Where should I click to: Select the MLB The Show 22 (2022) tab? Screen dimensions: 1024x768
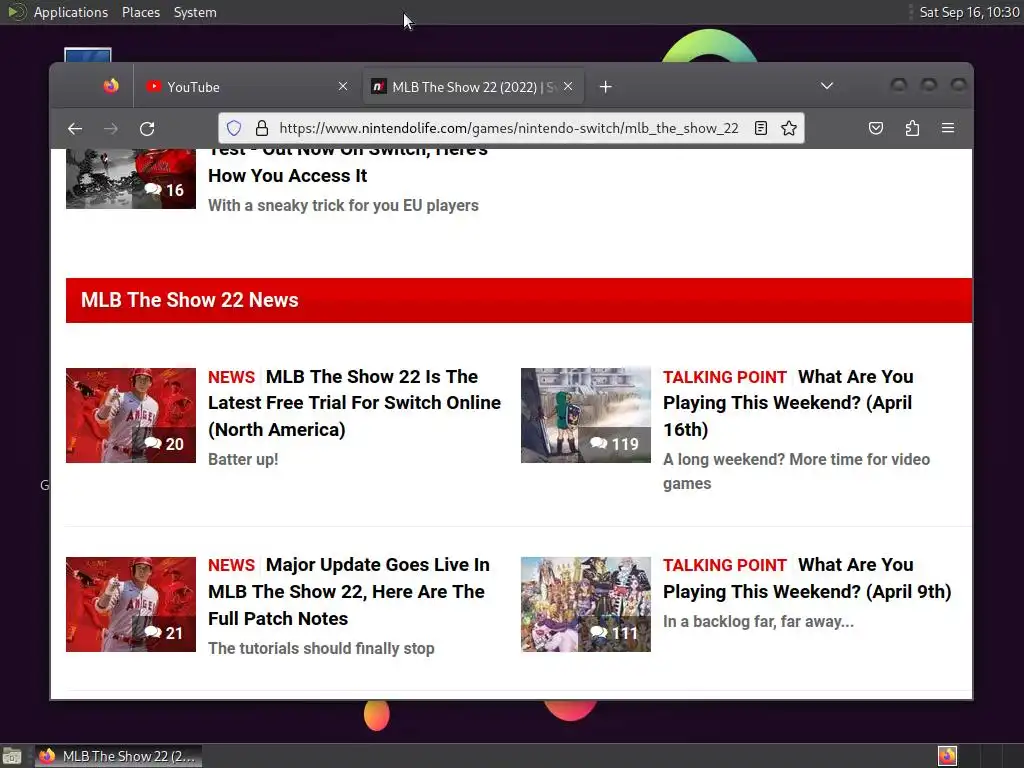coord(473,87)
